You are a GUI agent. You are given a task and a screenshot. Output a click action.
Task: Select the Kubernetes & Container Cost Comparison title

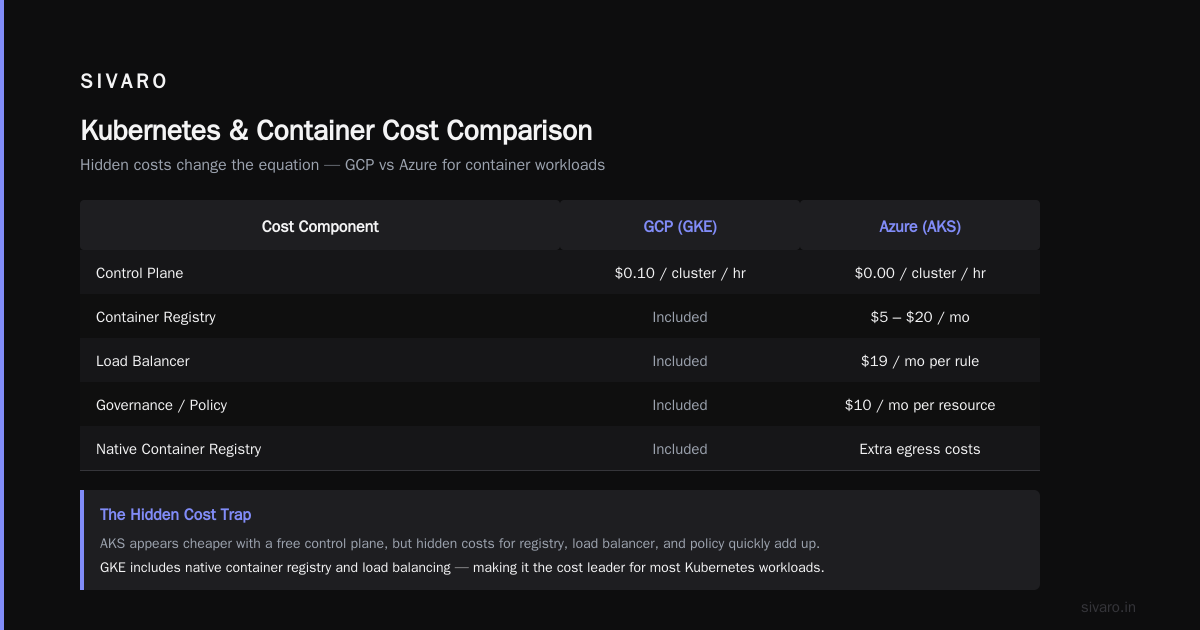(x=336, y=131)
